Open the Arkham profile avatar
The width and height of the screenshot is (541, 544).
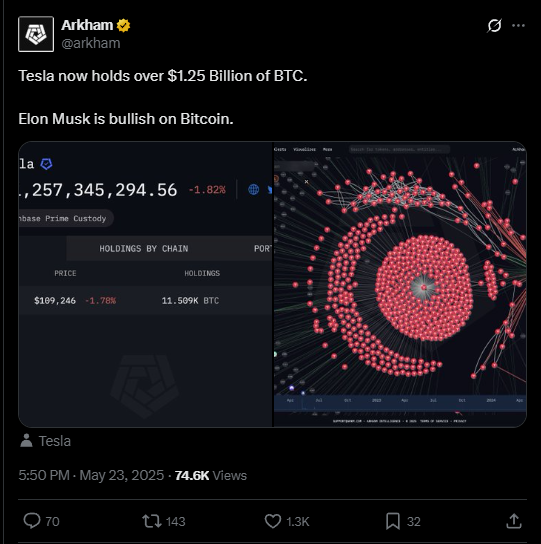tap(36, 34)
